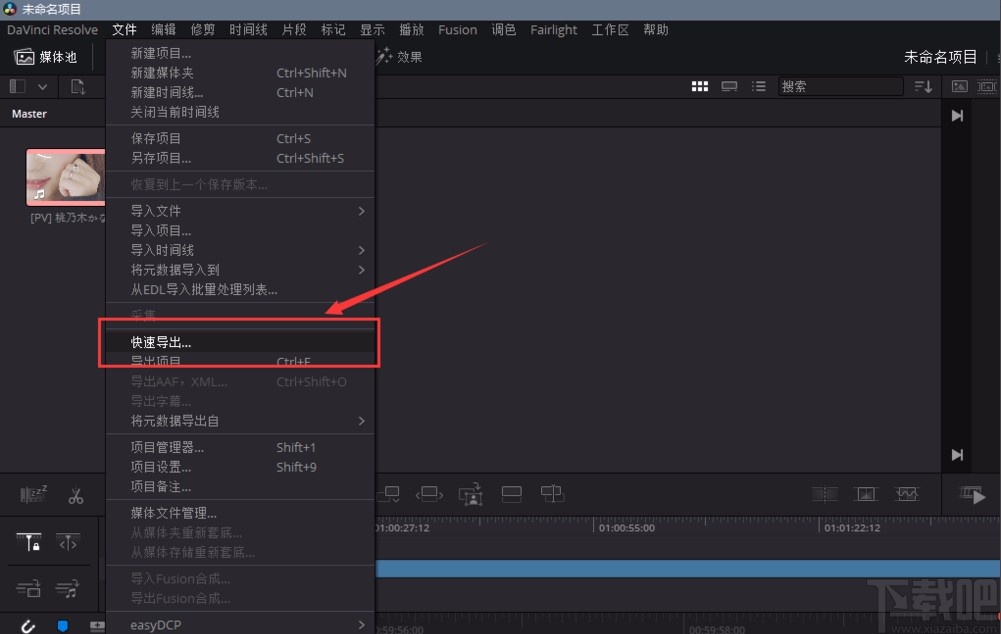The image size is (1001, 634).
Task: Select the Master bin
Action: click(29, 114)
